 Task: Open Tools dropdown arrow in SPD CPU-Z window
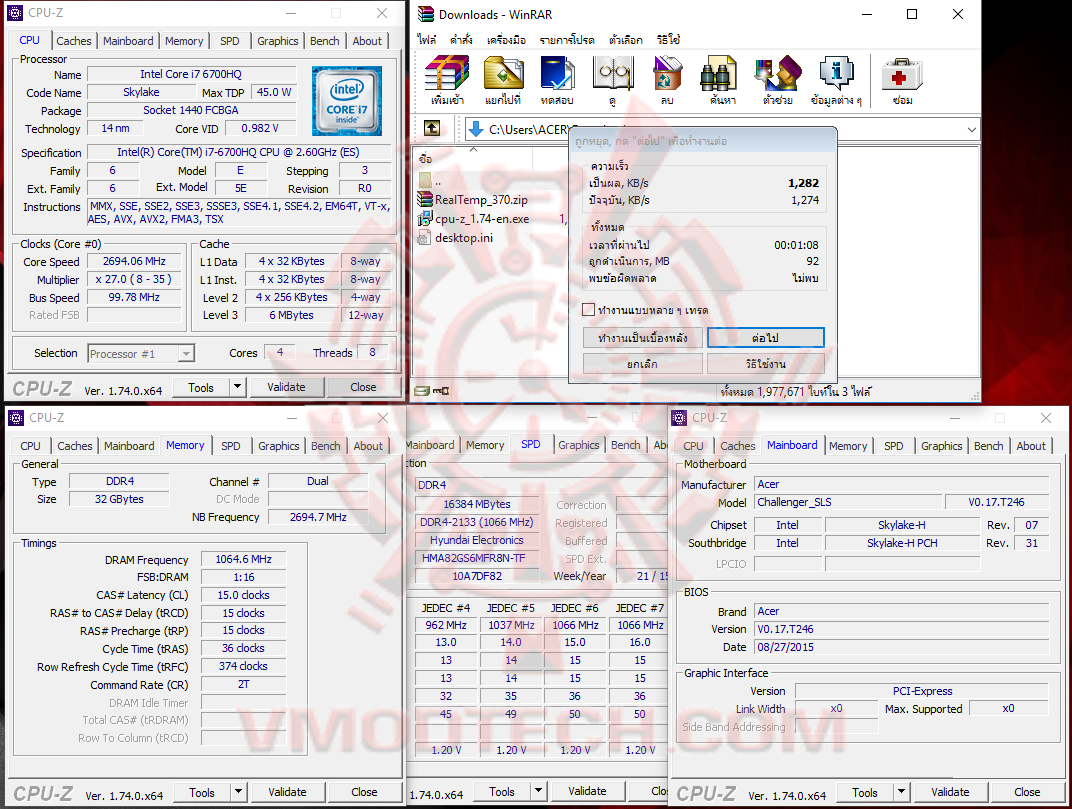(538, 791)
